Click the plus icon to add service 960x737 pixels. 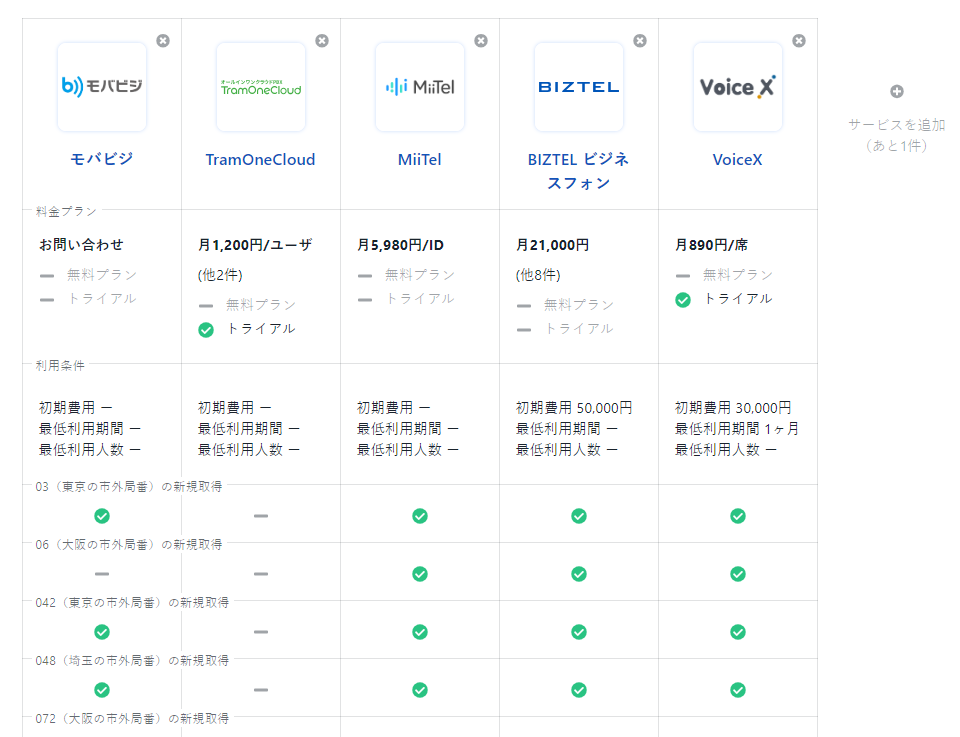pos(897,92)
